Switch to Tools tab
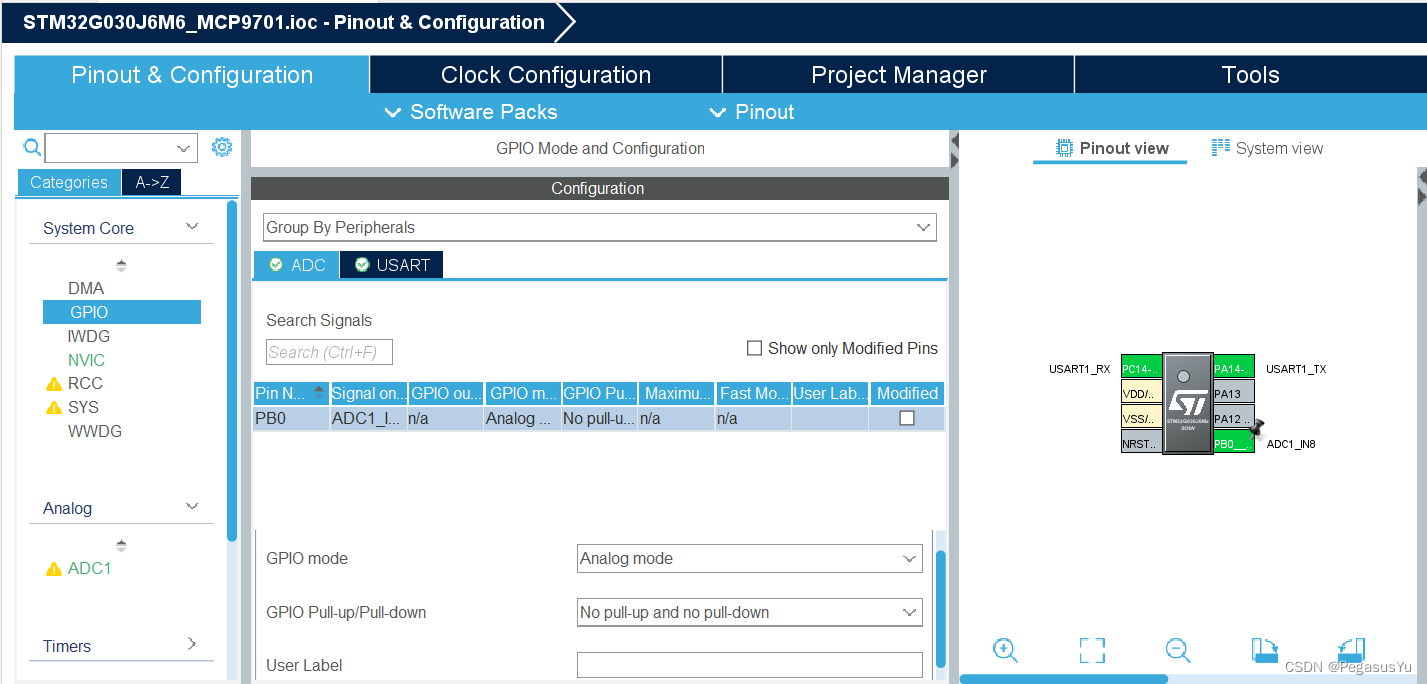The image size is (1427, 684). pos(1250,75)
